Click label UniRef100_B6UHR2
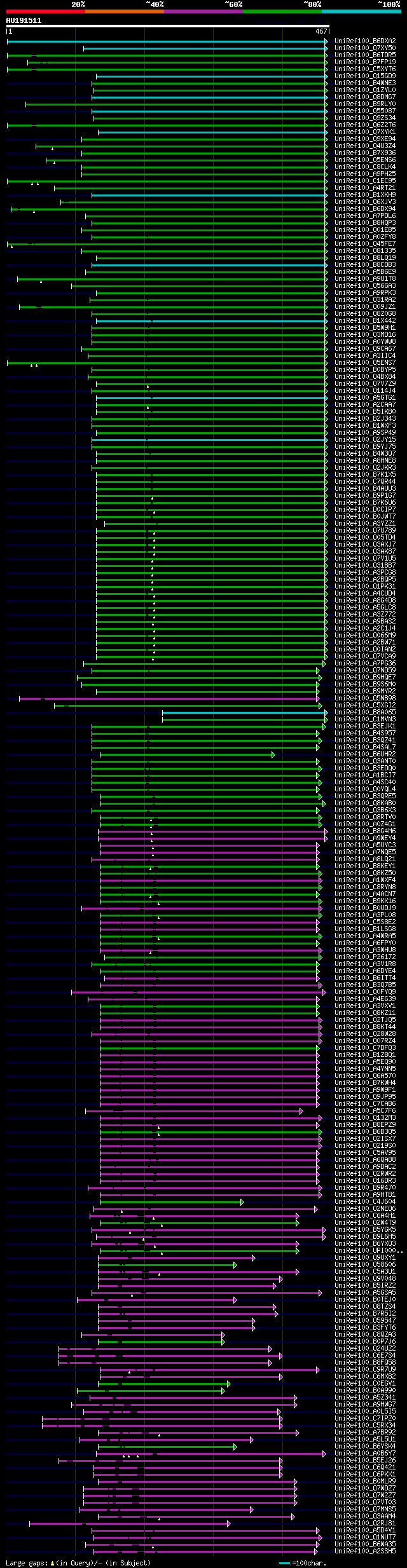407x1568 pixels. pyautogui.click(x=365, y=754)
